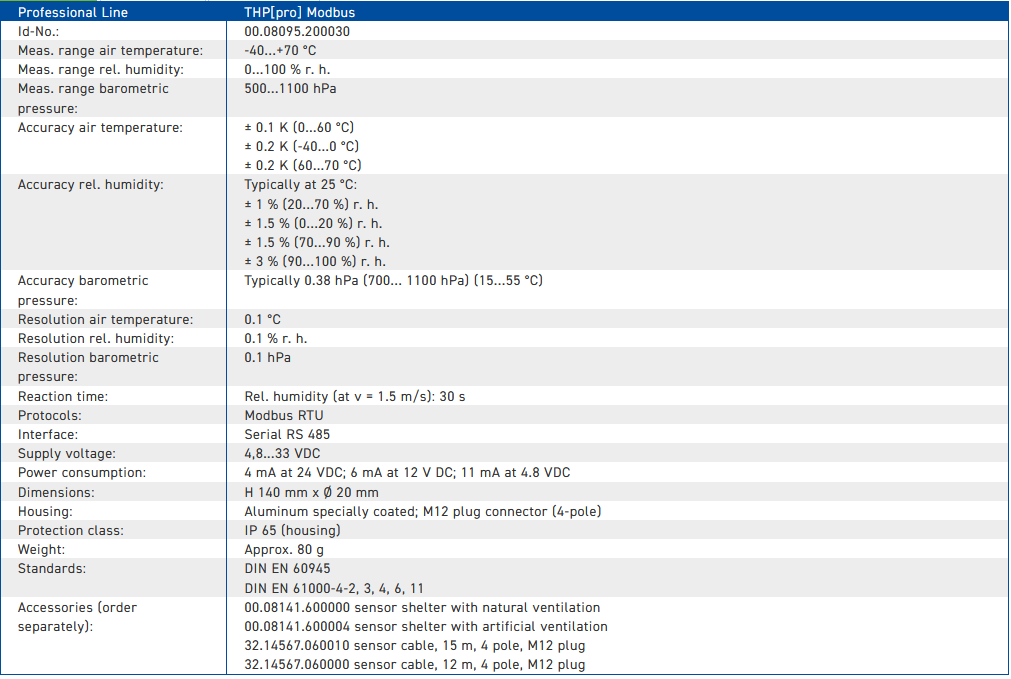1011x679 pixels.
Task: Select the 15 m sensor cable line
Action: [x=415, y=645]
